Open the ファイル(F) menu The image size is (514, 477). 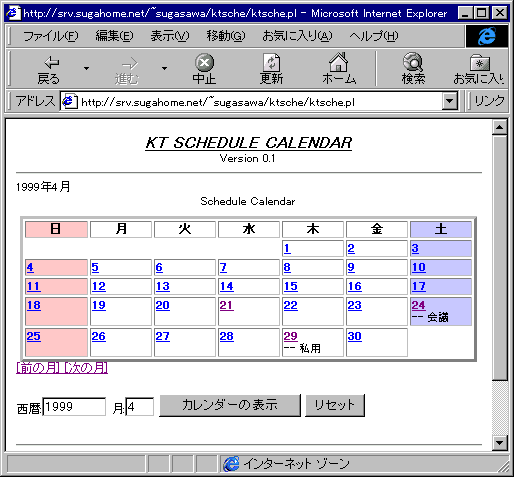pyautogui.click(x=51, y=36)
